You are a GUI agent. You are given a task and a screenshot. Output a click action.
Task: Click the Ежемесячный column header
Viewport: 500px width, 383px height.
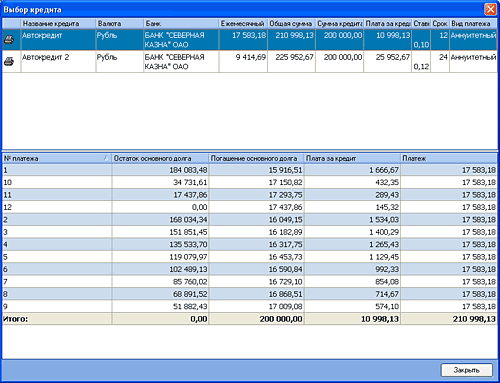[243, 24]
